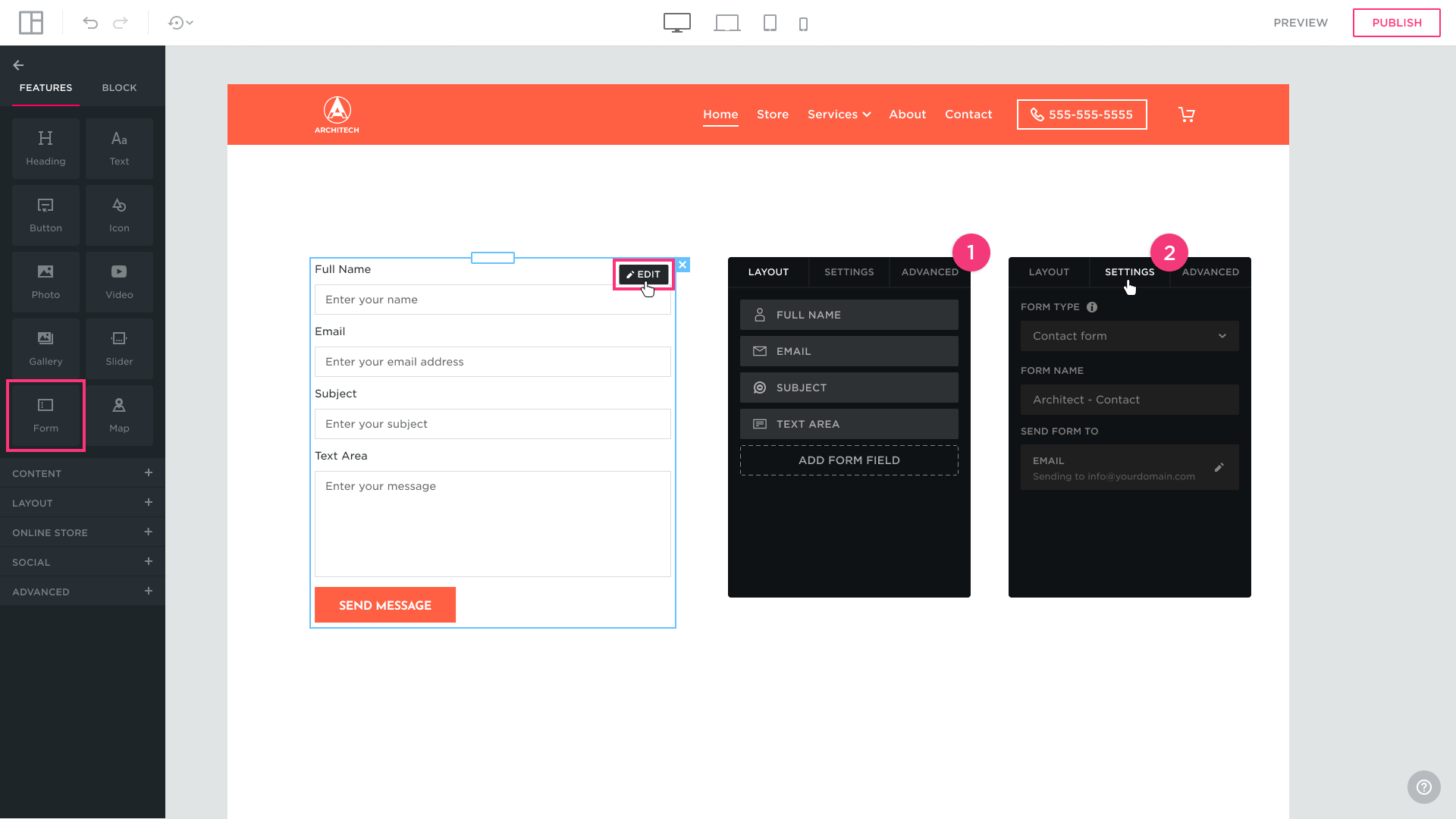Click Add Form Field button
Viewport: 1456px width, 819px height.
click(849, 460)
